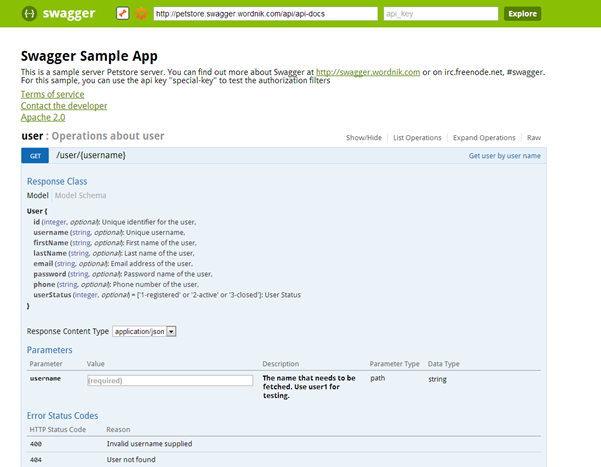Toggle Show/Hide for user operations
This screenshot has width=601, height=467.
click(364, 138)
